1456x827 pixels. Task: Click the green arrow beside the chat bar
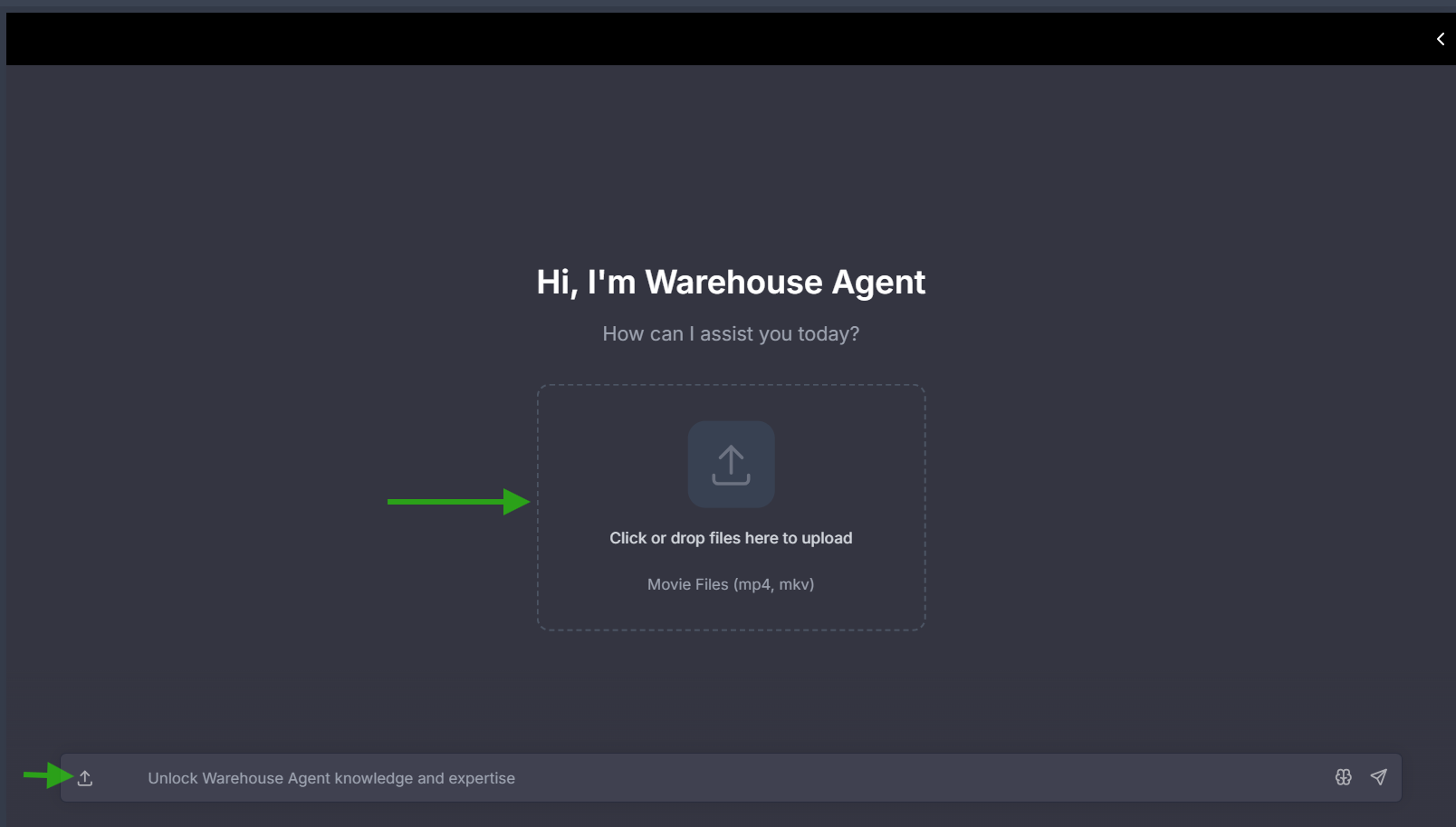tap(47, 775)
